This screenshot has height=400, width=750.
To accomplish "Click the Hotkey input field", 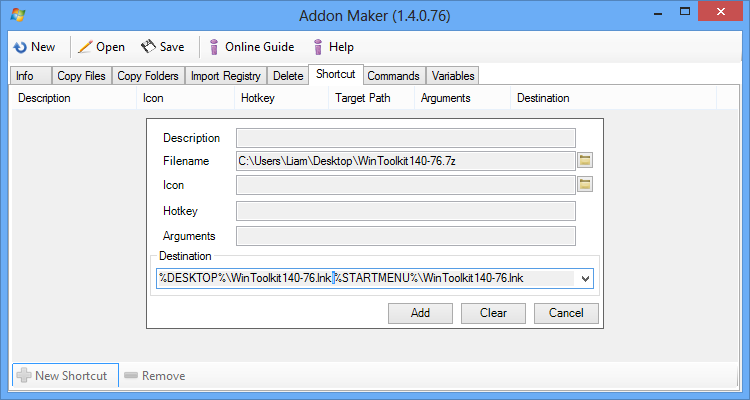I will point(406,211).
